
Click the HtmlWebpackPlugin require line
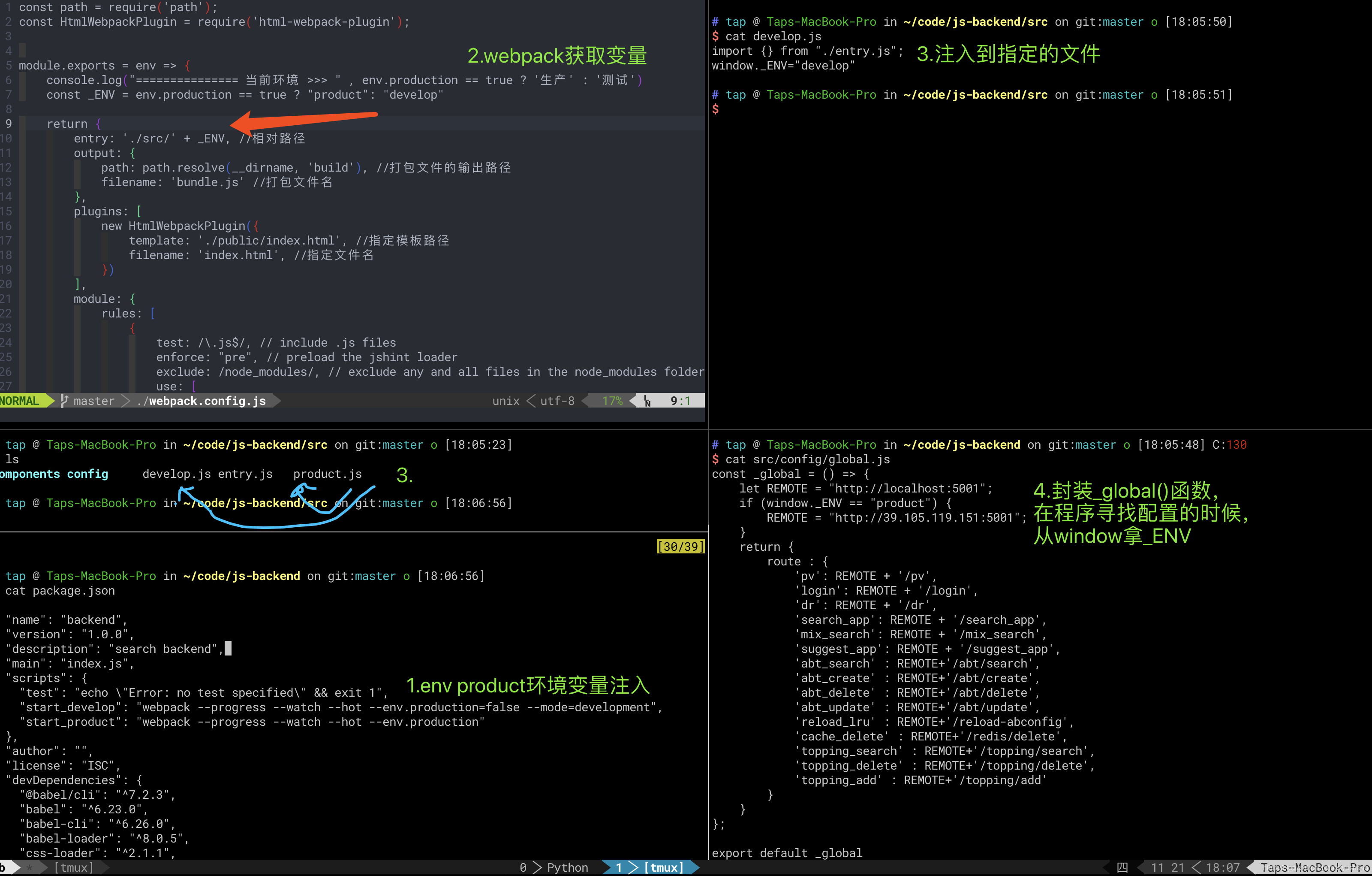coord(214,21)
